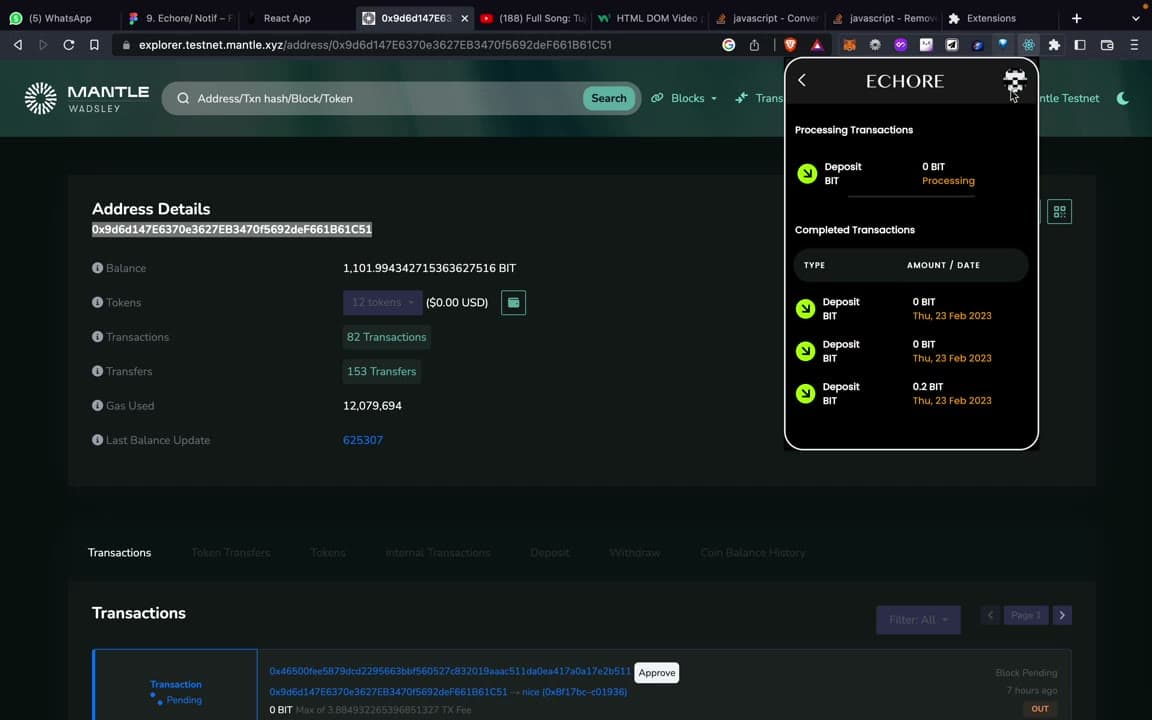The height and width of the screenshot is (720, 1152).
Task: Open the processing Deposit BIT transaction
Action: coord(911,173)
